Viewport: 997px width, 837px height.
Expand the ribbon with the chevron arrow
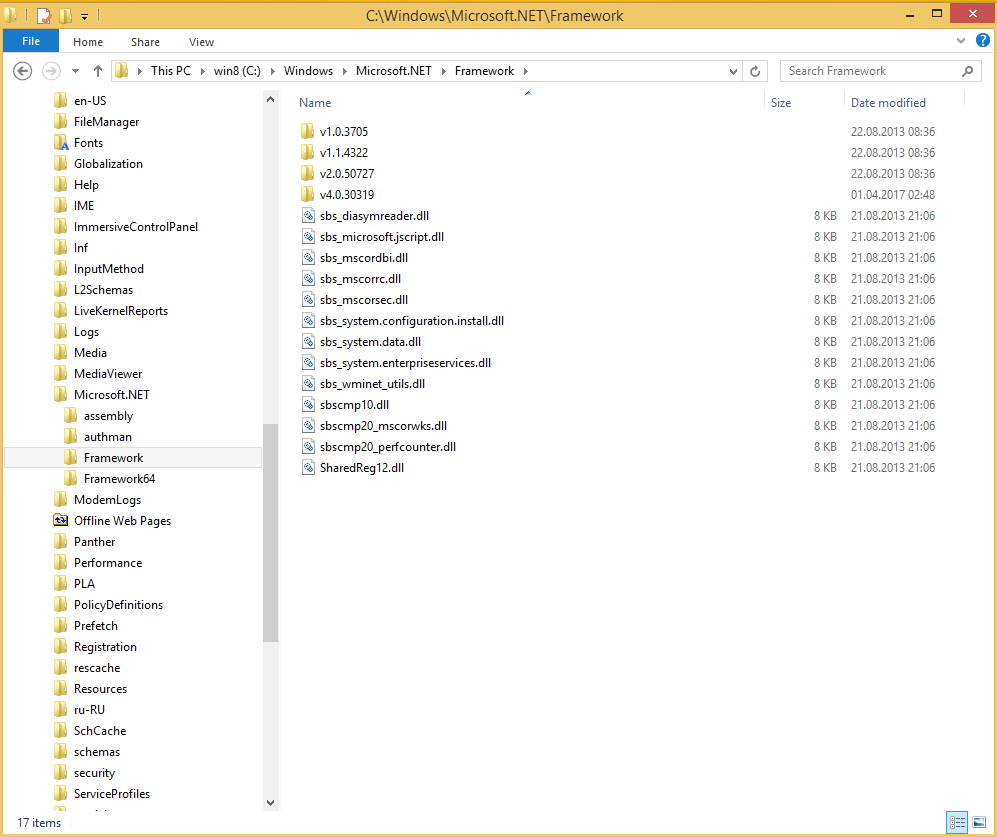(960, 42)
